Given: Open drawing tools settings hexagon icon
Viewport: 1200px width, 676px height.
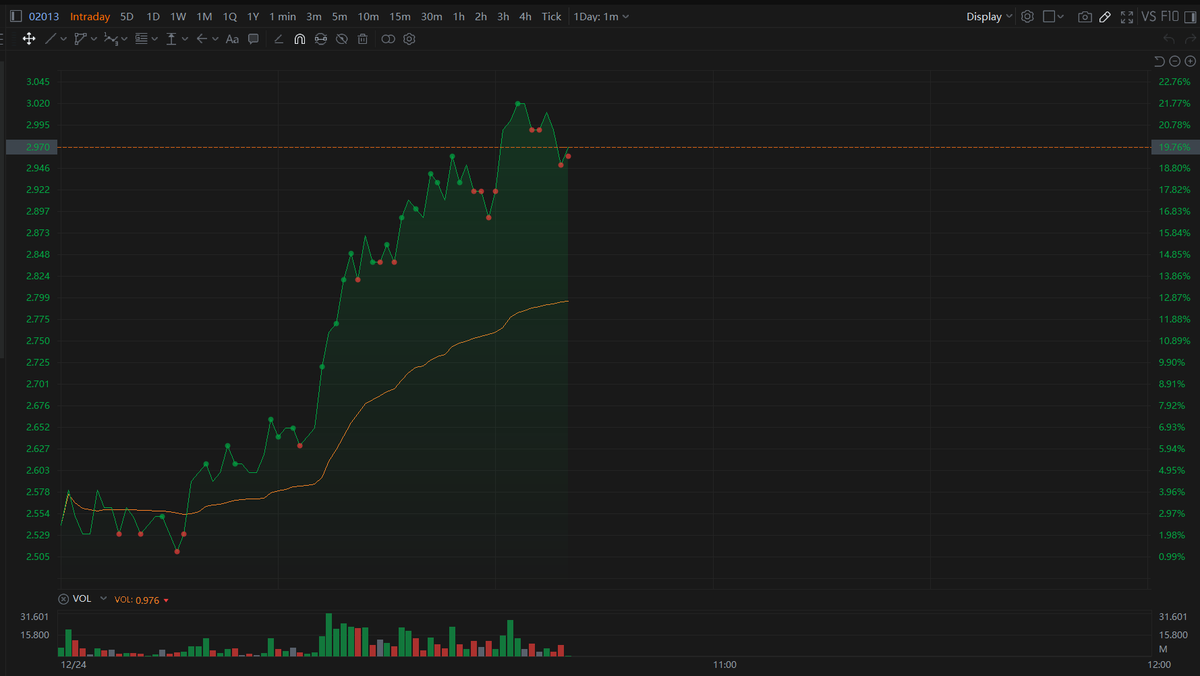Looking at the screenshot, I should (x=409, y=39).
